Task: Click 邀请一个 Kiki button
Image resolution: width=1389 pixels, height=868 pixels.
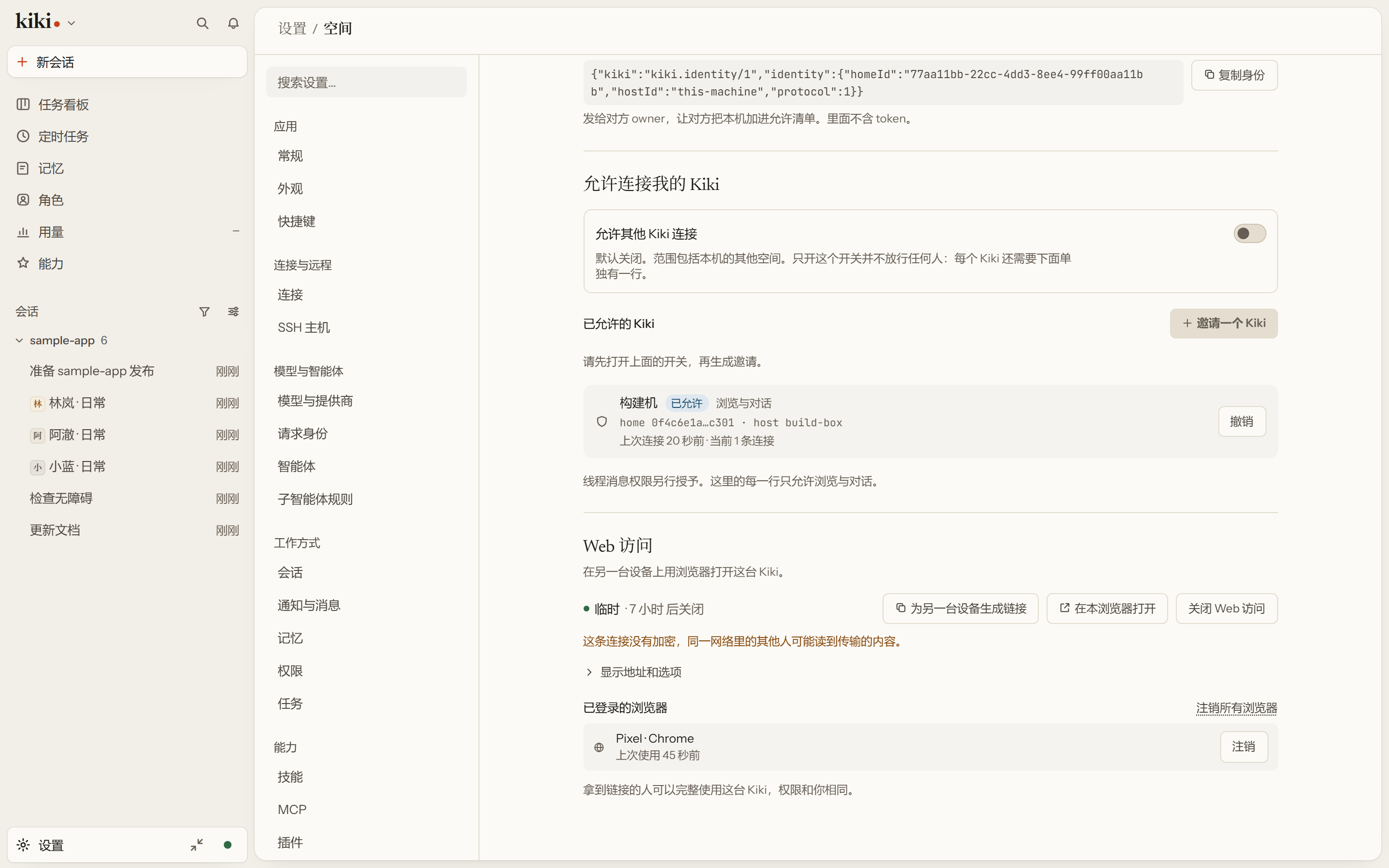Action: click(x=1224, y=323)
